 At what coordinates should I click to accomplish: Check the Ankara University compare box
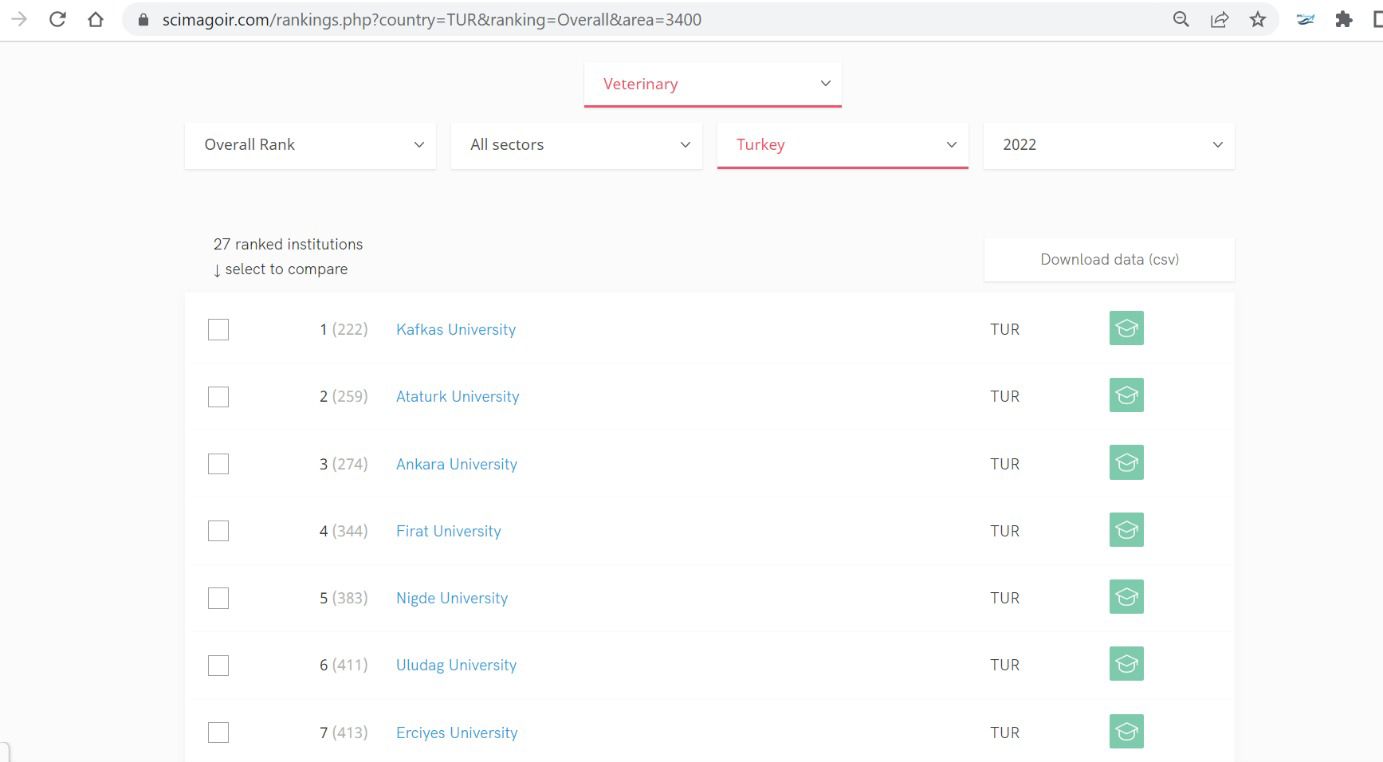218,464
